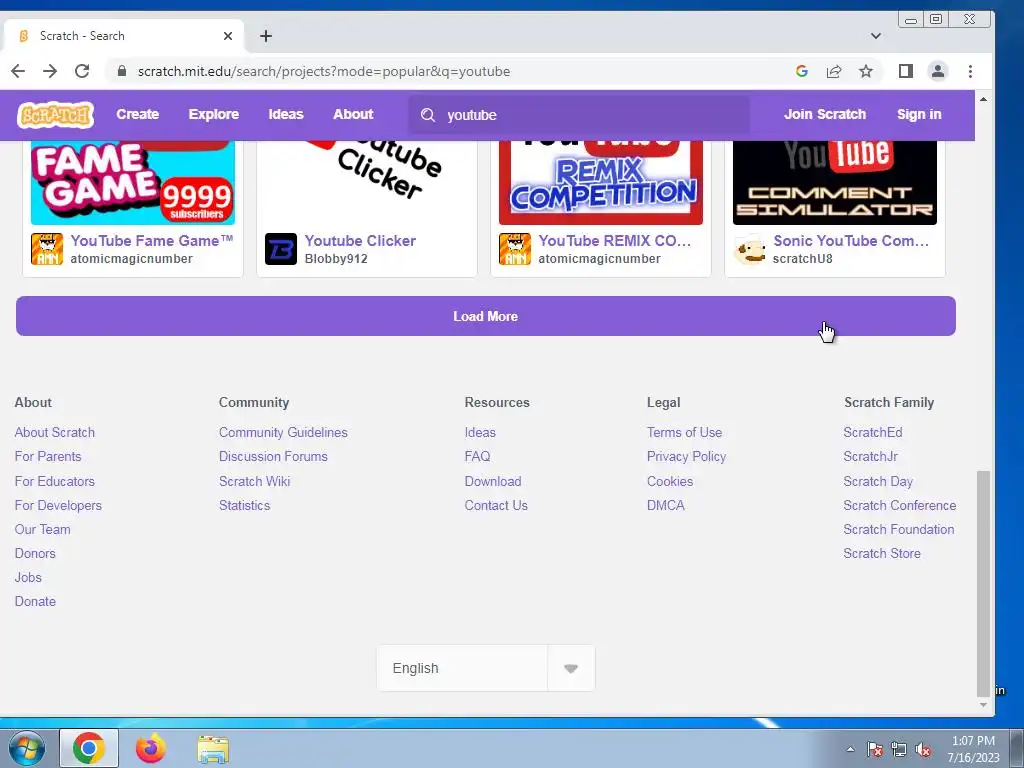Open the Scratch Wiki link
Screen dimensions: 1024x768
click(255, 481)
